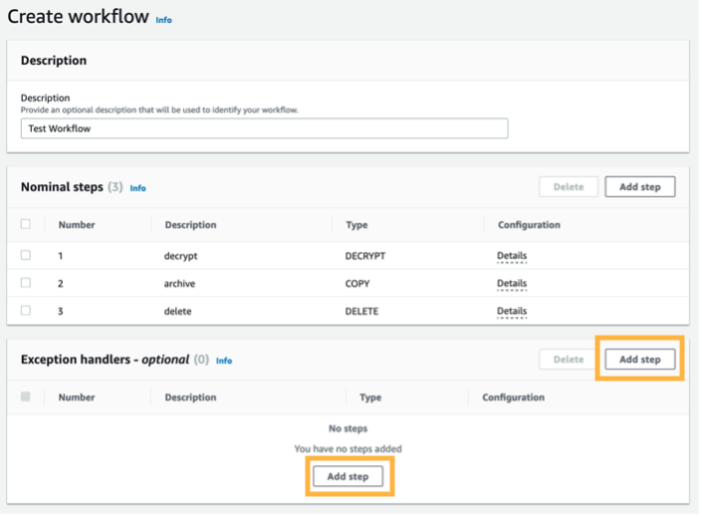702x517 pixels.
Task: Click Type column header in Exception handlers table
Action: point(370,397)
